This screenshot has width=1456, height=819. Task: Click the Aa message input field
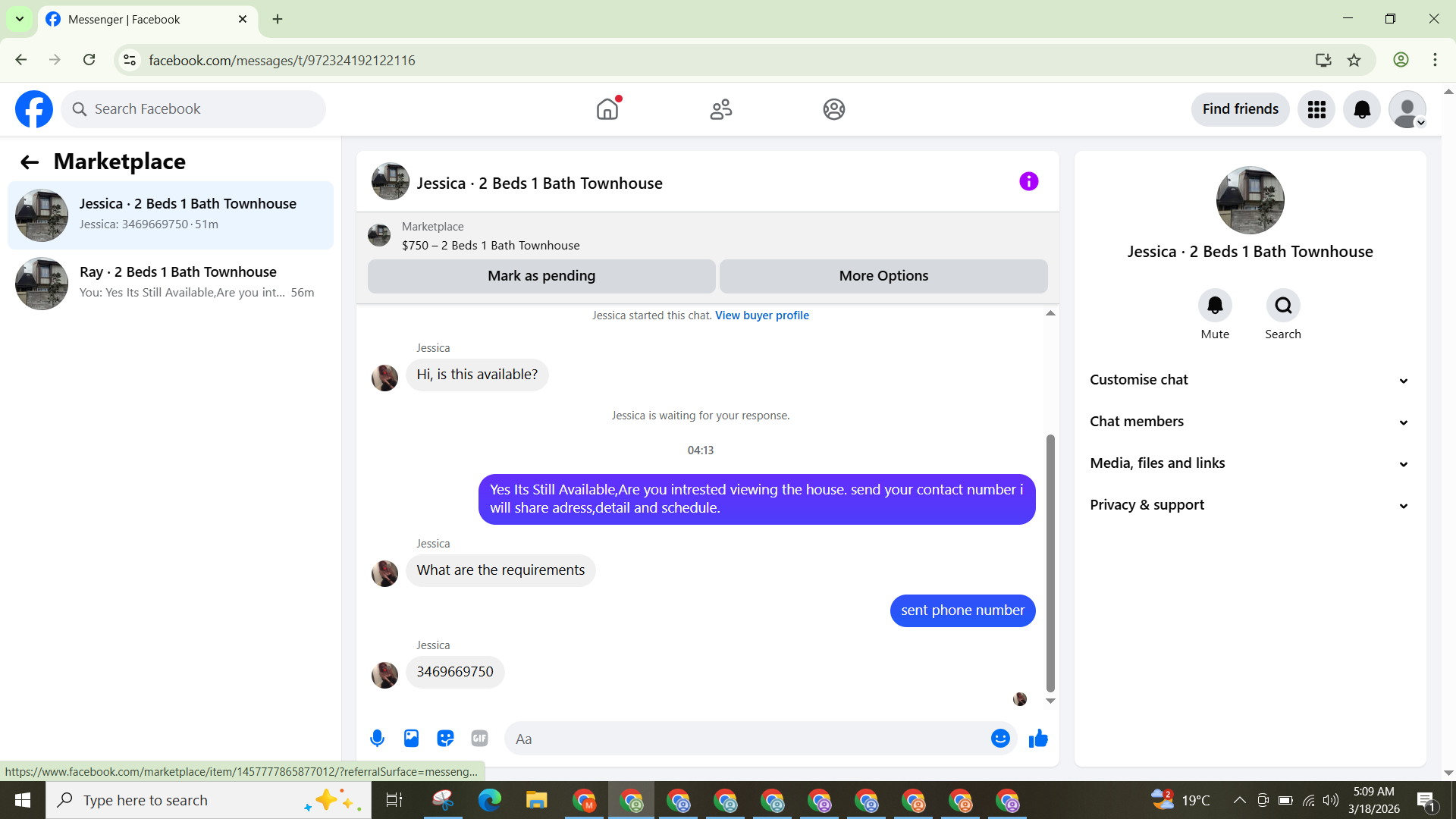(747, 739)
